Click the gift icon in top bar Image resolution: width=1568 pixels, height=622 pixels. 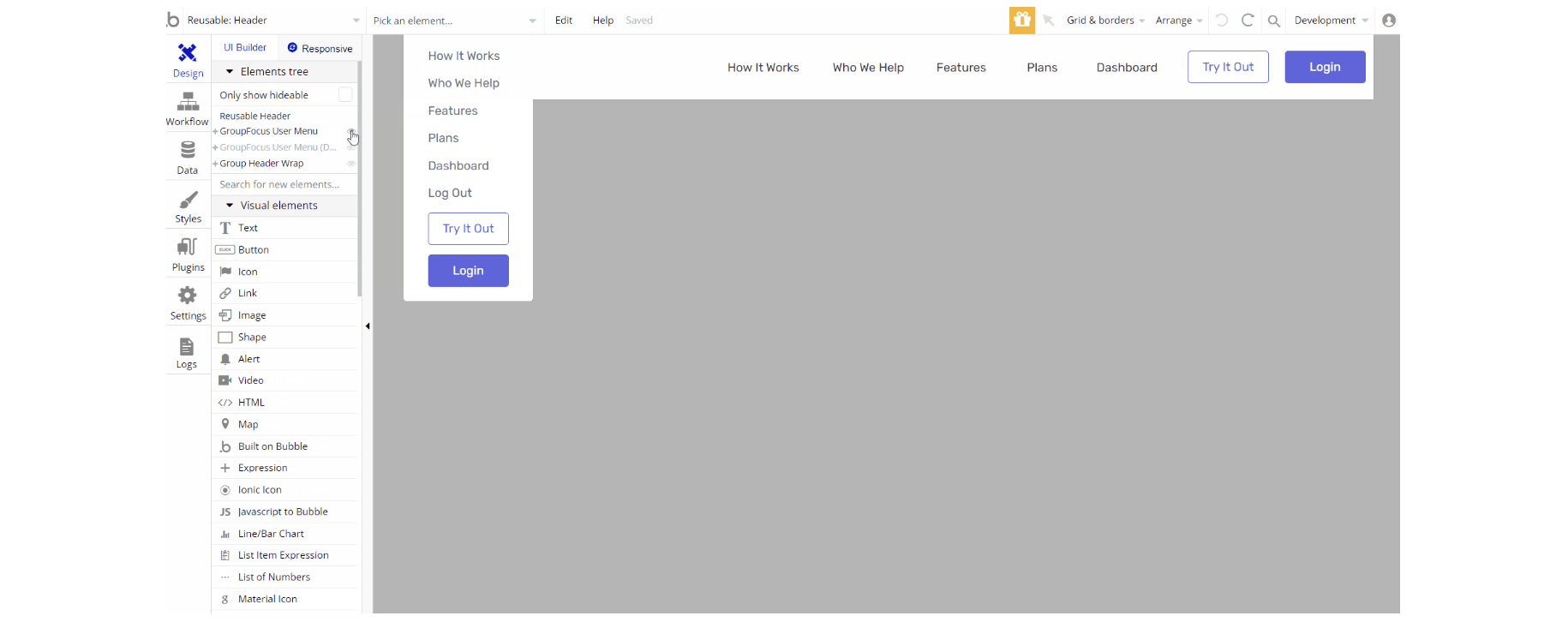click(1021, 20)
